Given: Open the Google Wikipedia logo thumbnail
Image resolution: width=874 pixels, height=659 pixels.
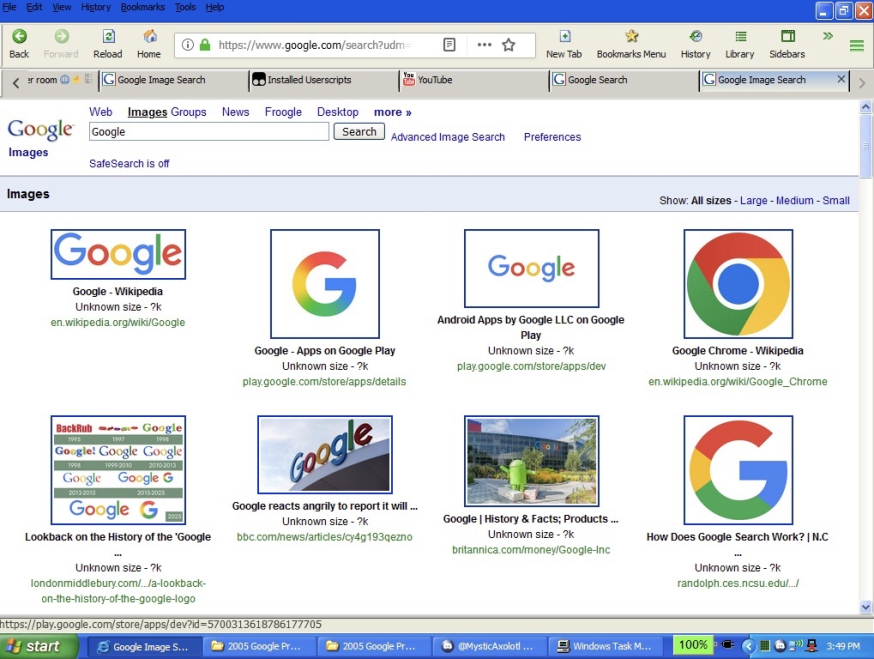Looking at the screenshot, I should click(118, 254).
